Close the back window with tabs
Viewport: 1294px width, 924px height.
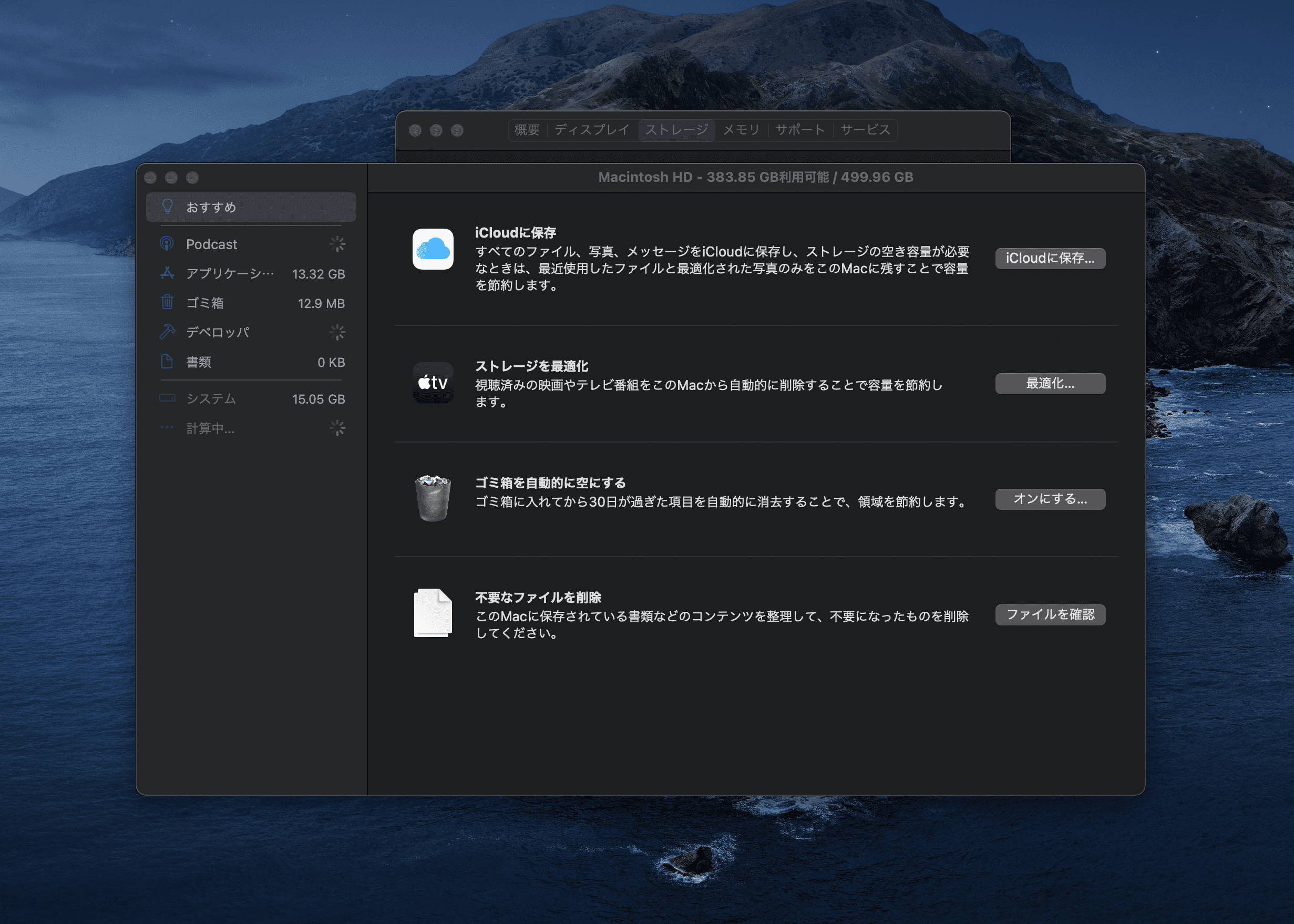click(x=415, y=130)
